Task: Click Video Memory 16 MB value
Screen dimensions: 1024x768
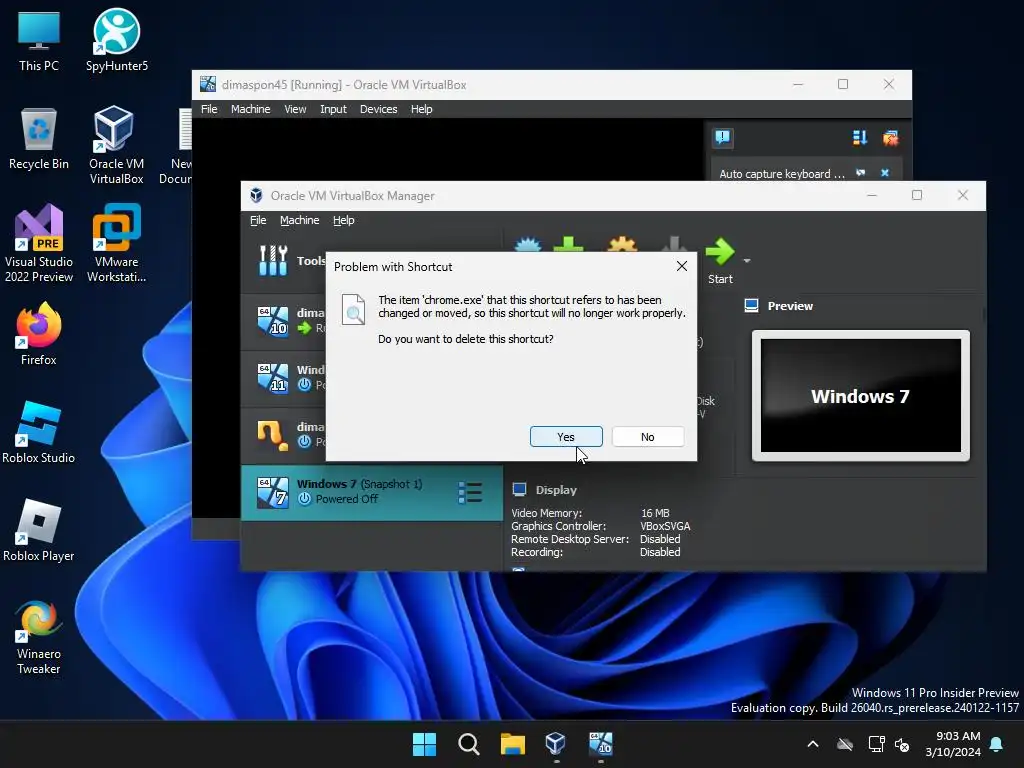Action: 655,513
